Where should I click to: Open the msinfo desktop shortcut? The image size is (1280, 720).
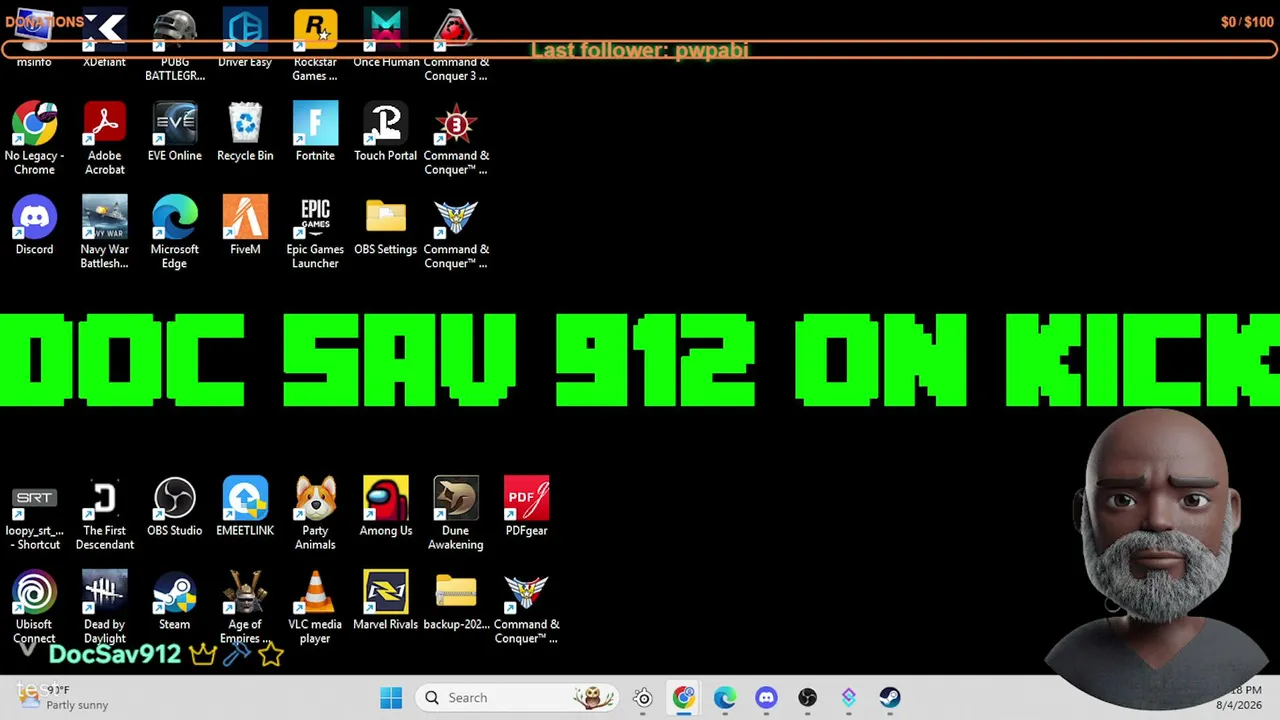coord(34,40)
